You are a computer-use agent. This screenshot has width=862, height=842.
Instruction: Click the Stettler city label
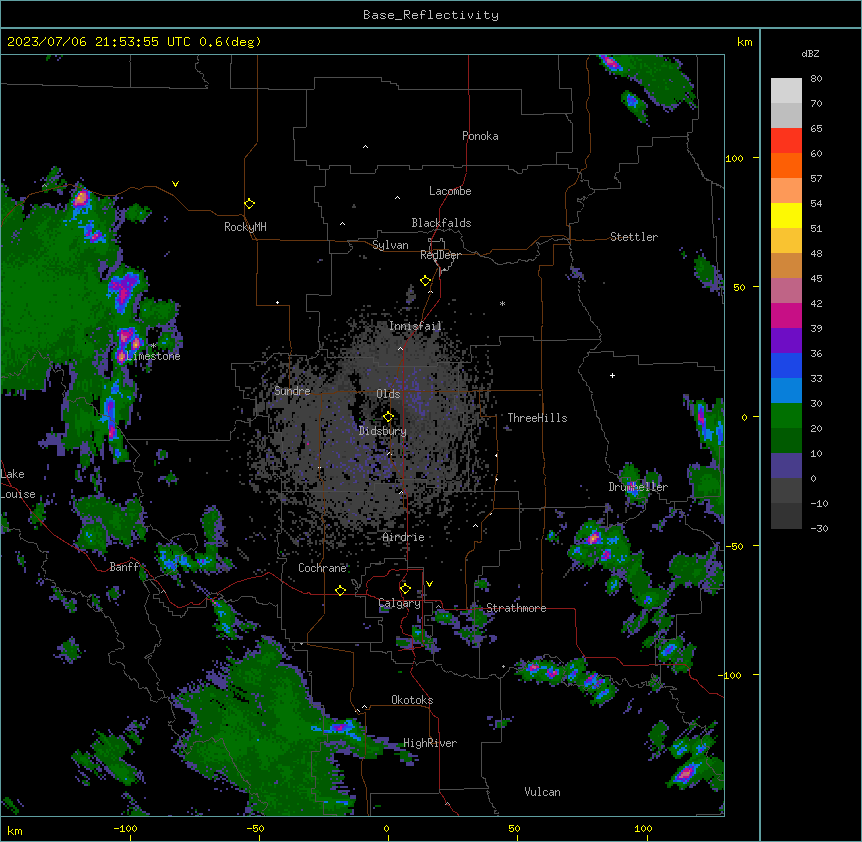pos(634,237)
